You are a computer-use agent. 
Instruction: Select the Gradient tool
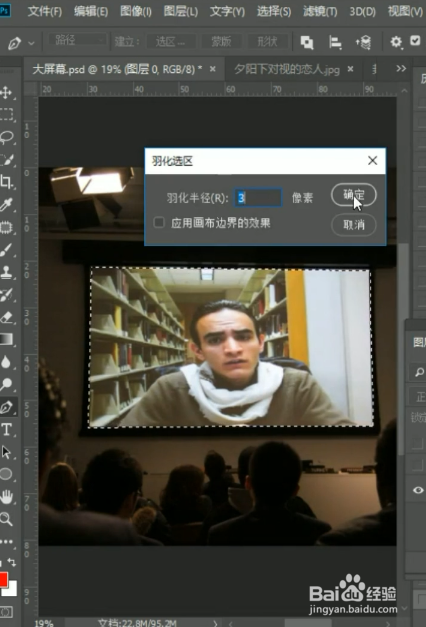point(6,339)
